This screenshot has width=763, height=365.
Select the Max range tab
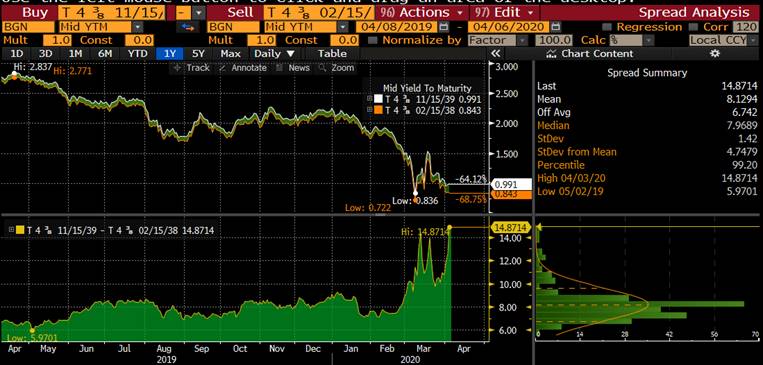click(x=230, y=54)
